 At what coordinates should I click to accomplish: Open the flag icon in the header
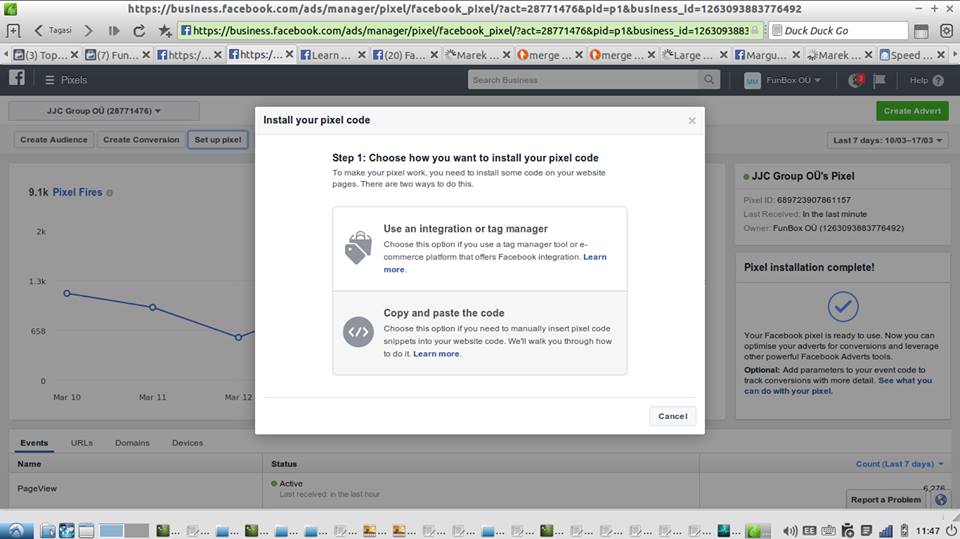[x=879, y=80]
